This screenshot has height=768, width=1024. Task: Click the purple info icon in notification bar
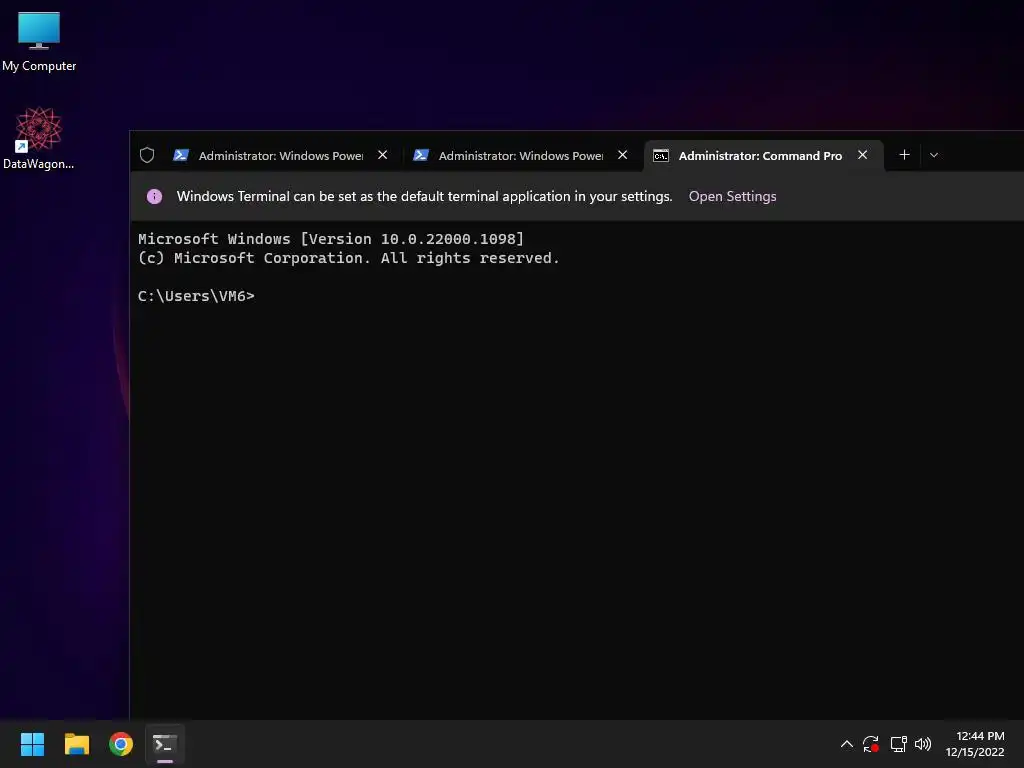(154, 197)
